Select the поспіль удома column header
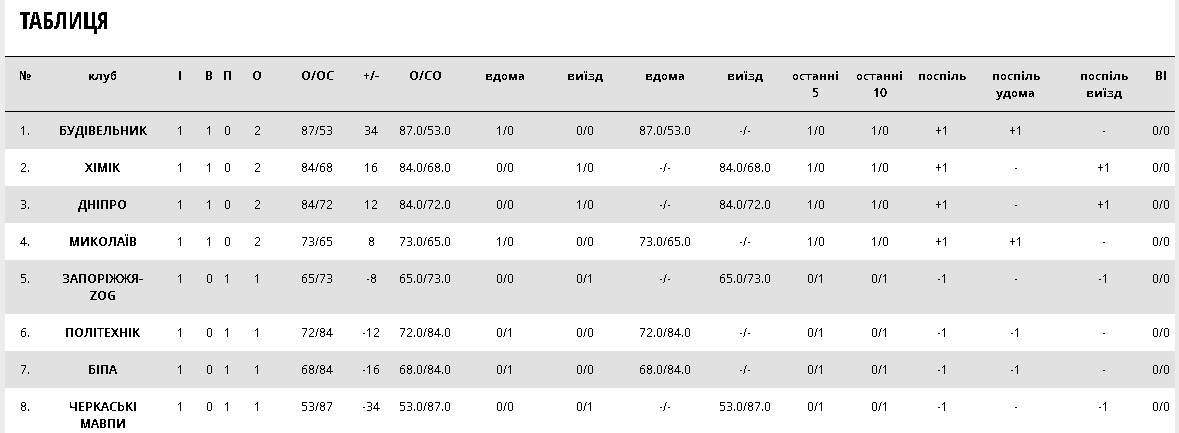The height and width of the screenshot is (433, 1179). [x=1015, y=84]
